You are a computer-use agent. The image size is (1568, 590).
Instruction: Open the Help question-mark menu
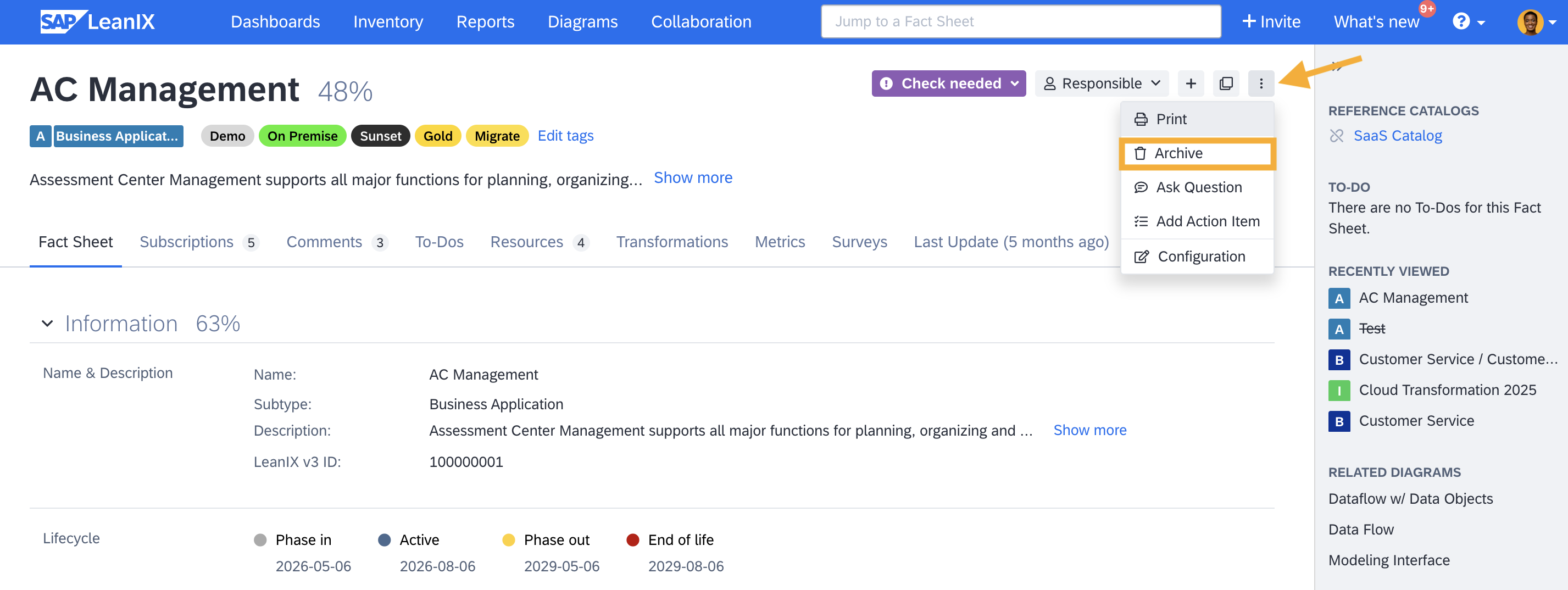coord(1469,22)
